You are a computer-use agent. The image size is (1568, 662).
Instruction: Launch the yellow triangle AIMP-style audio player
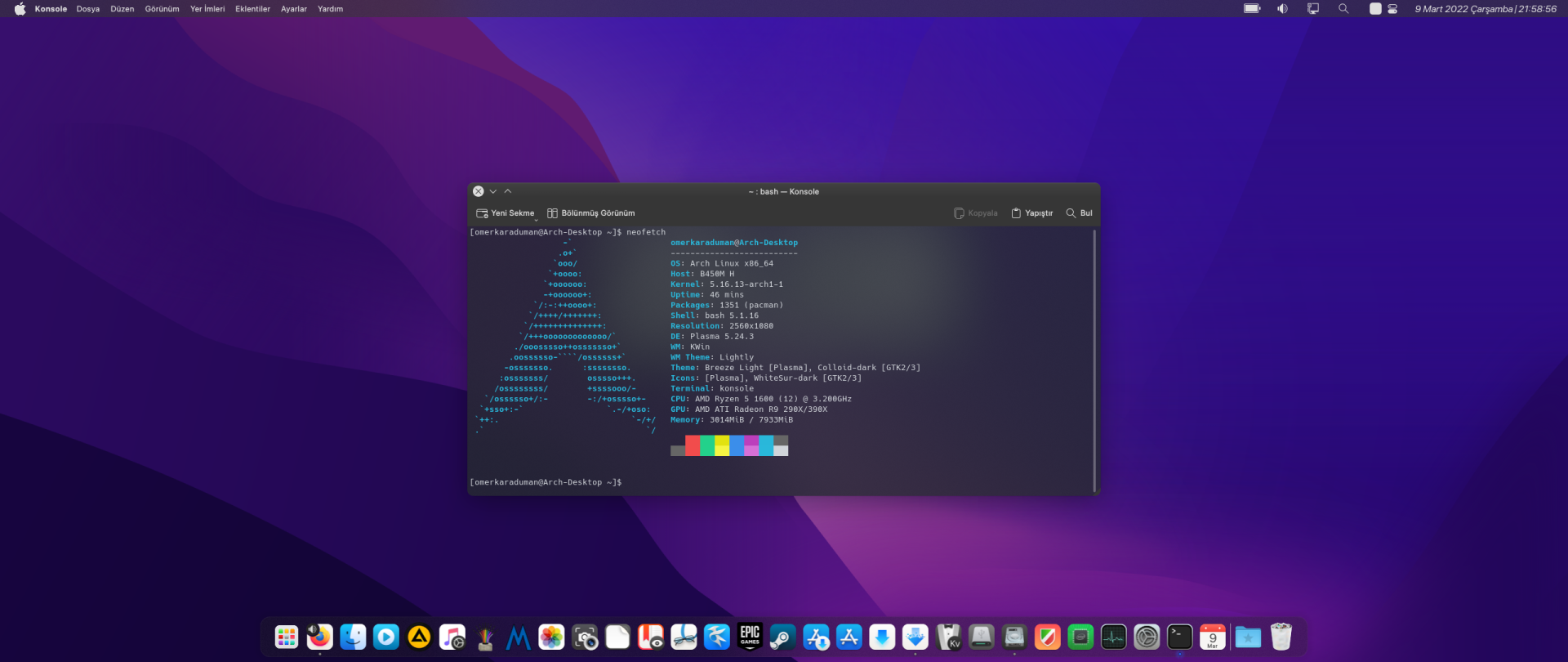pos(419,637)
